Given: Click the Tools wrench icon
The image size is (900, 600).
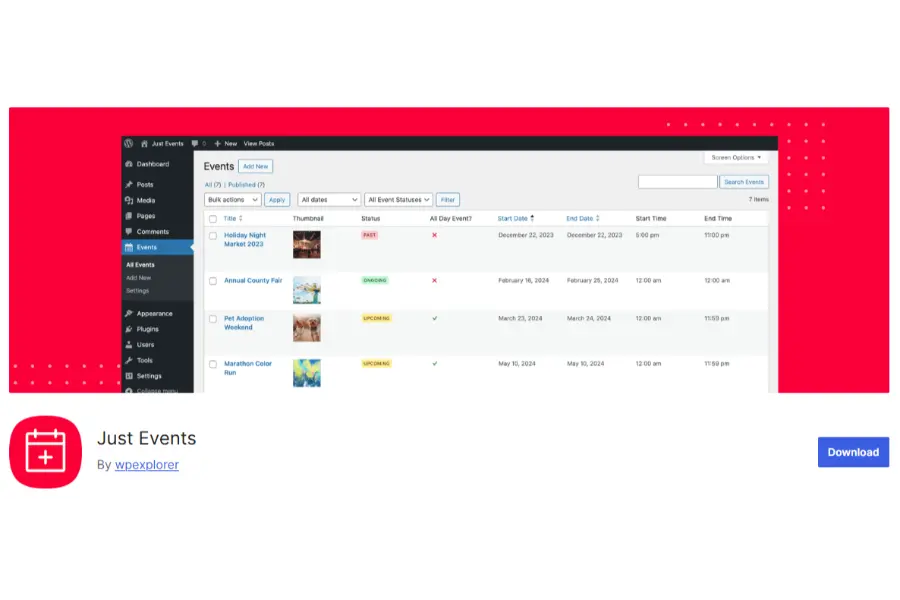Looking at the screenshot, I should point(129,361).
